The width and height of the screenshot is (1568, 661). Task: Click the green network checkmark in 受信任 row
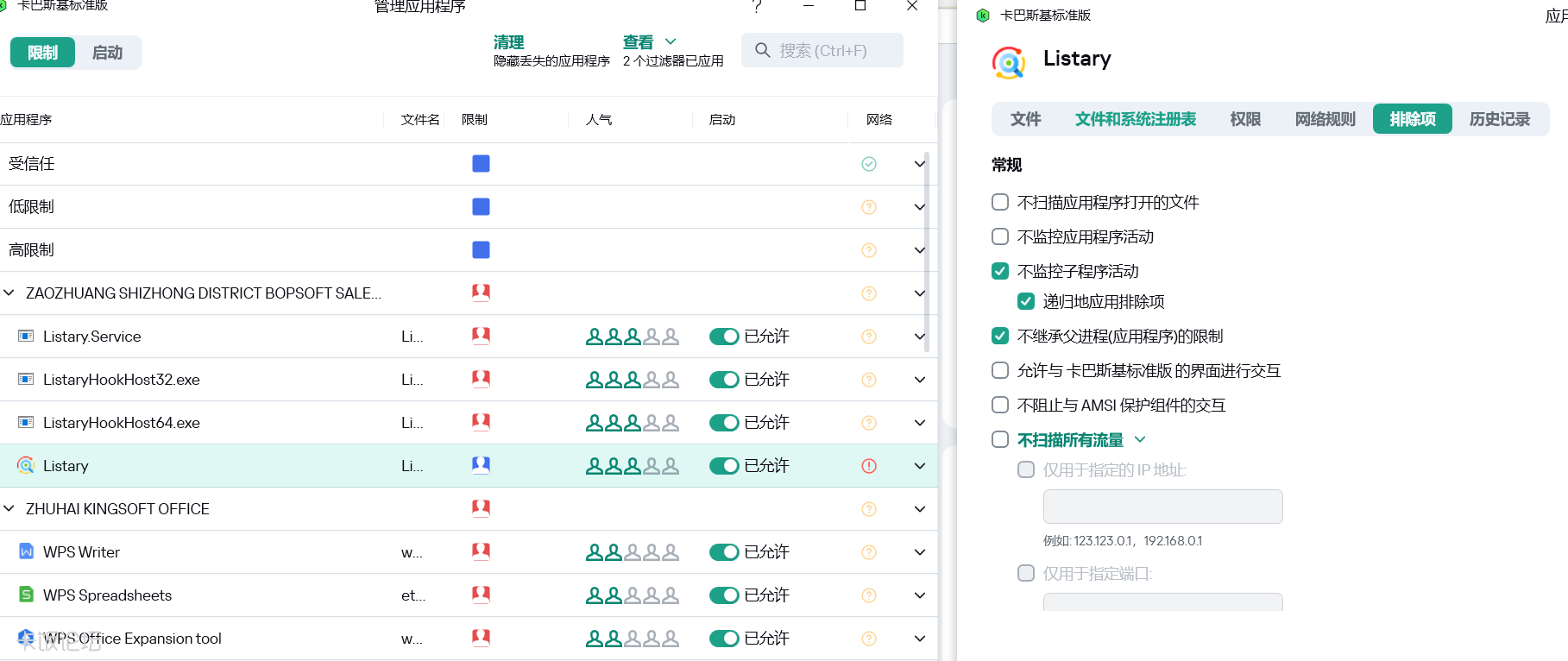point(869,164)
